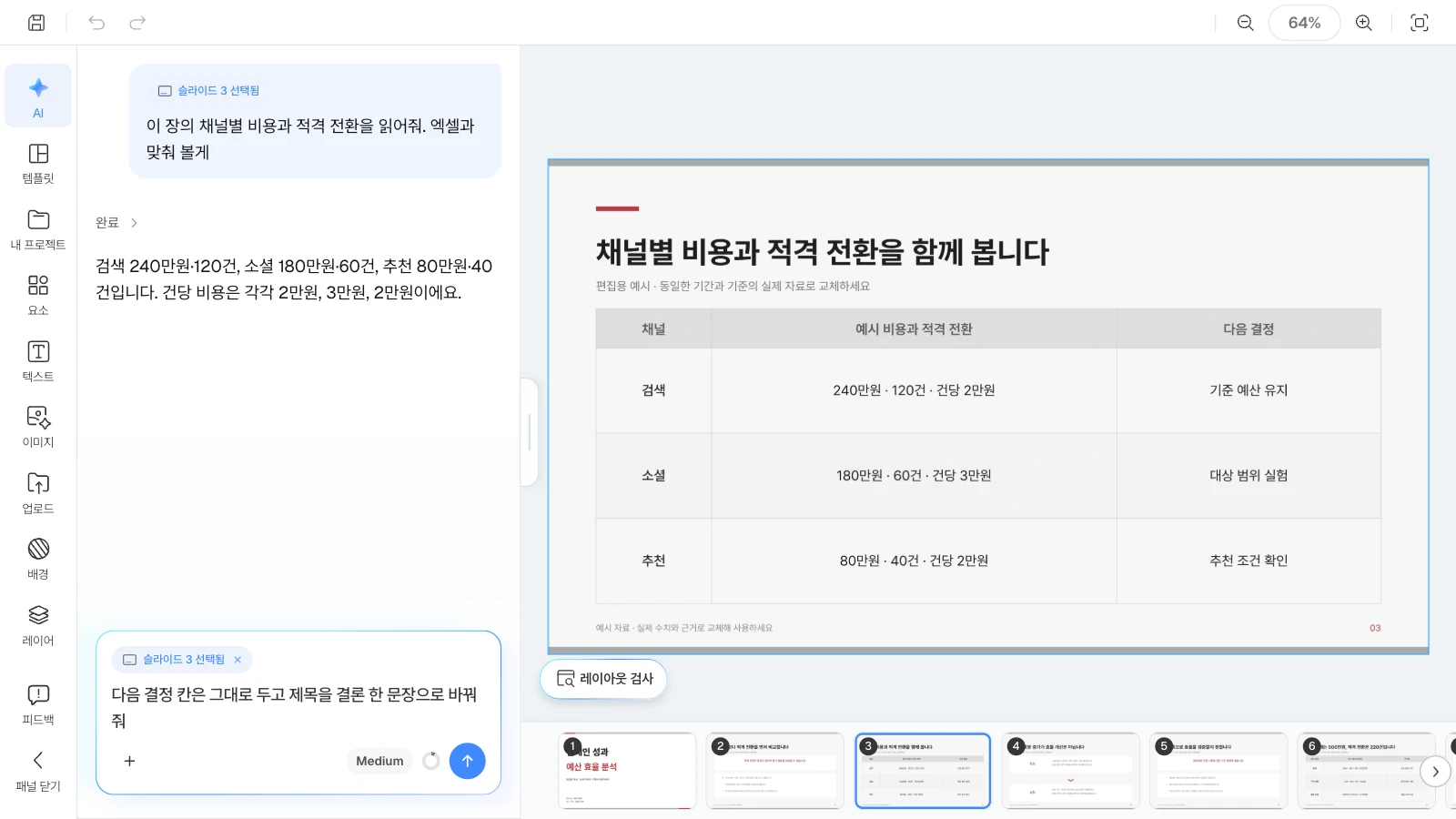
Task: Select slide 6 thumbnail
Action: pyautogui.click(x=1366, y=771)
